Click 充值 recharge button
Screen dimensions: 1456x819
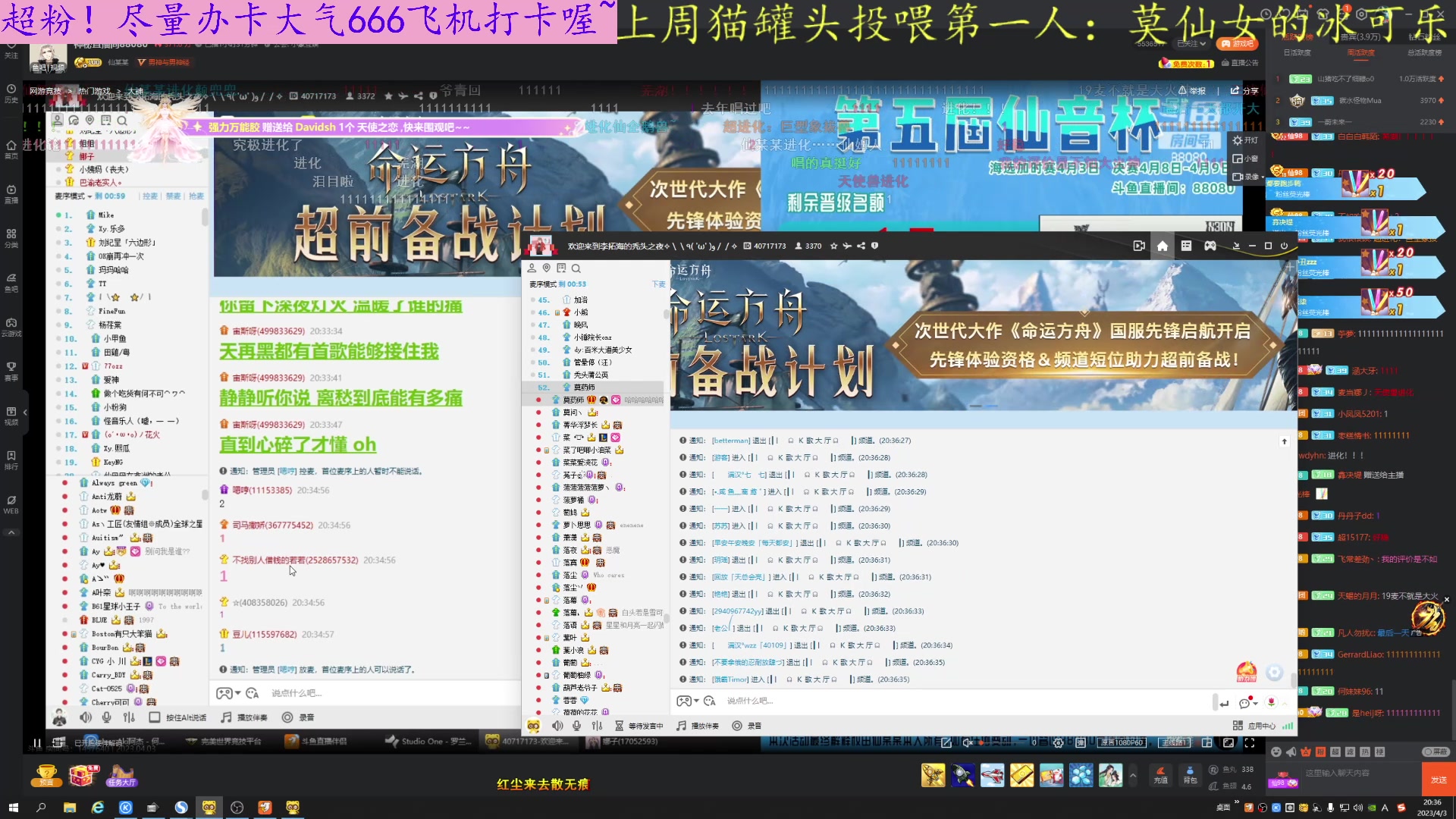(x=1160, y=774)
